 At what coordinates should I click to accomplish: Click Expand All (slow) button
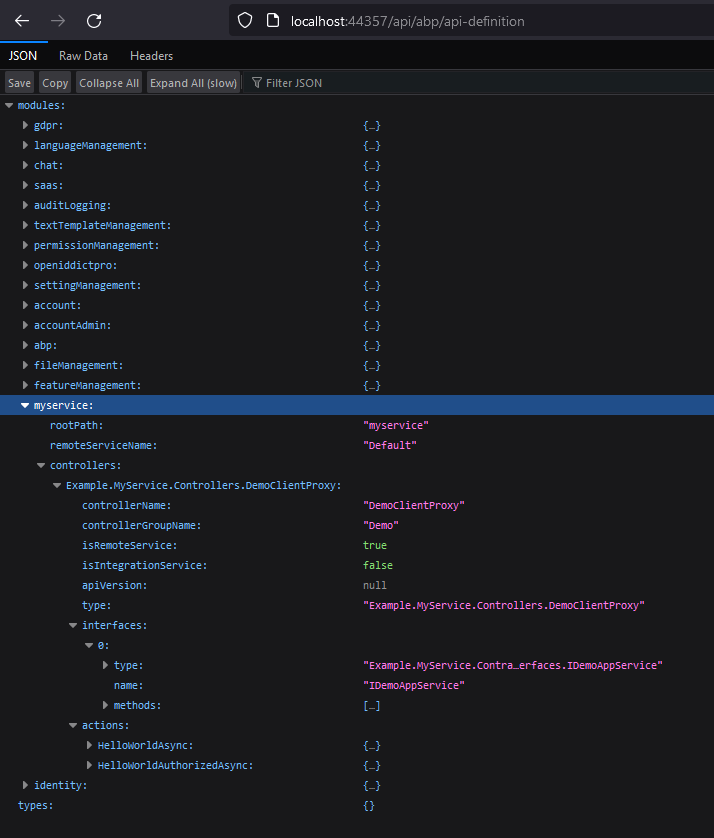click(x=193, y=83)
